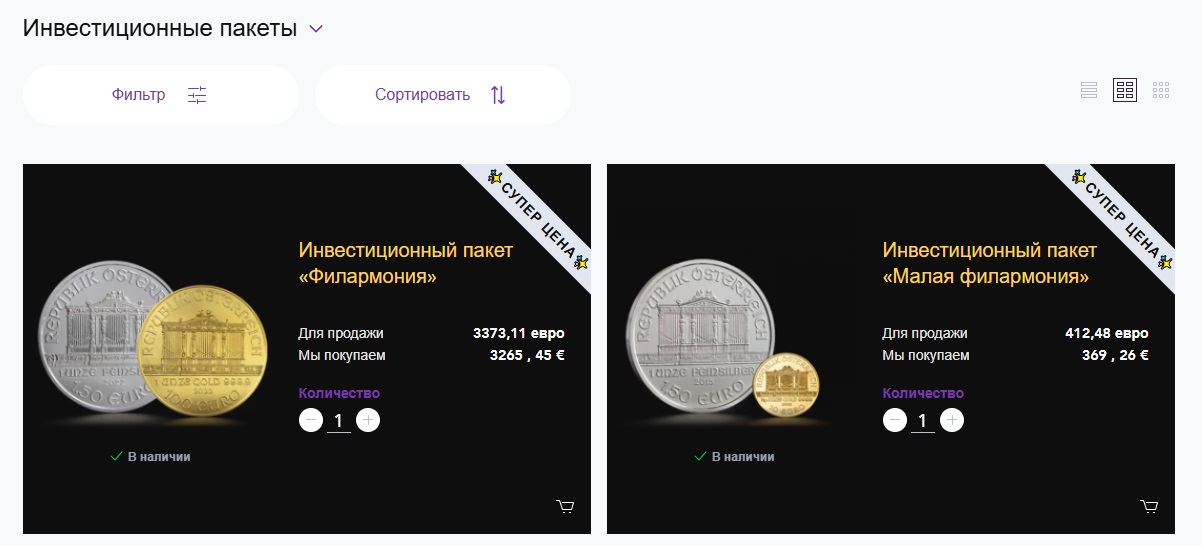
Task: Switch to list view layout
Action: point(1089,90)
